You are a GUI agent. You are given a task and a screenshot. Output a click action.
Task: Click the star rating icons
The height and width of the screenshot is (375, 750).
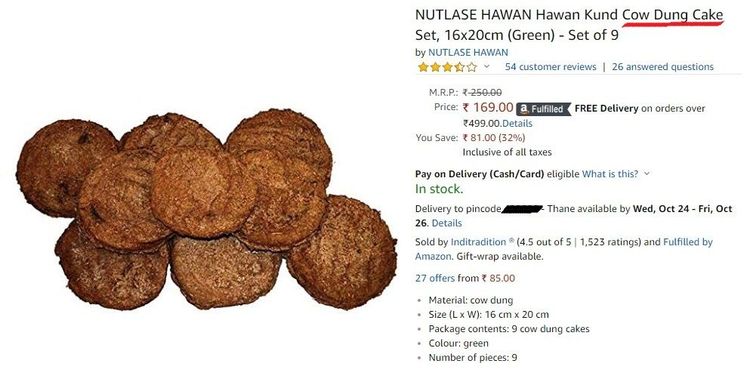[x=447, y=67]
